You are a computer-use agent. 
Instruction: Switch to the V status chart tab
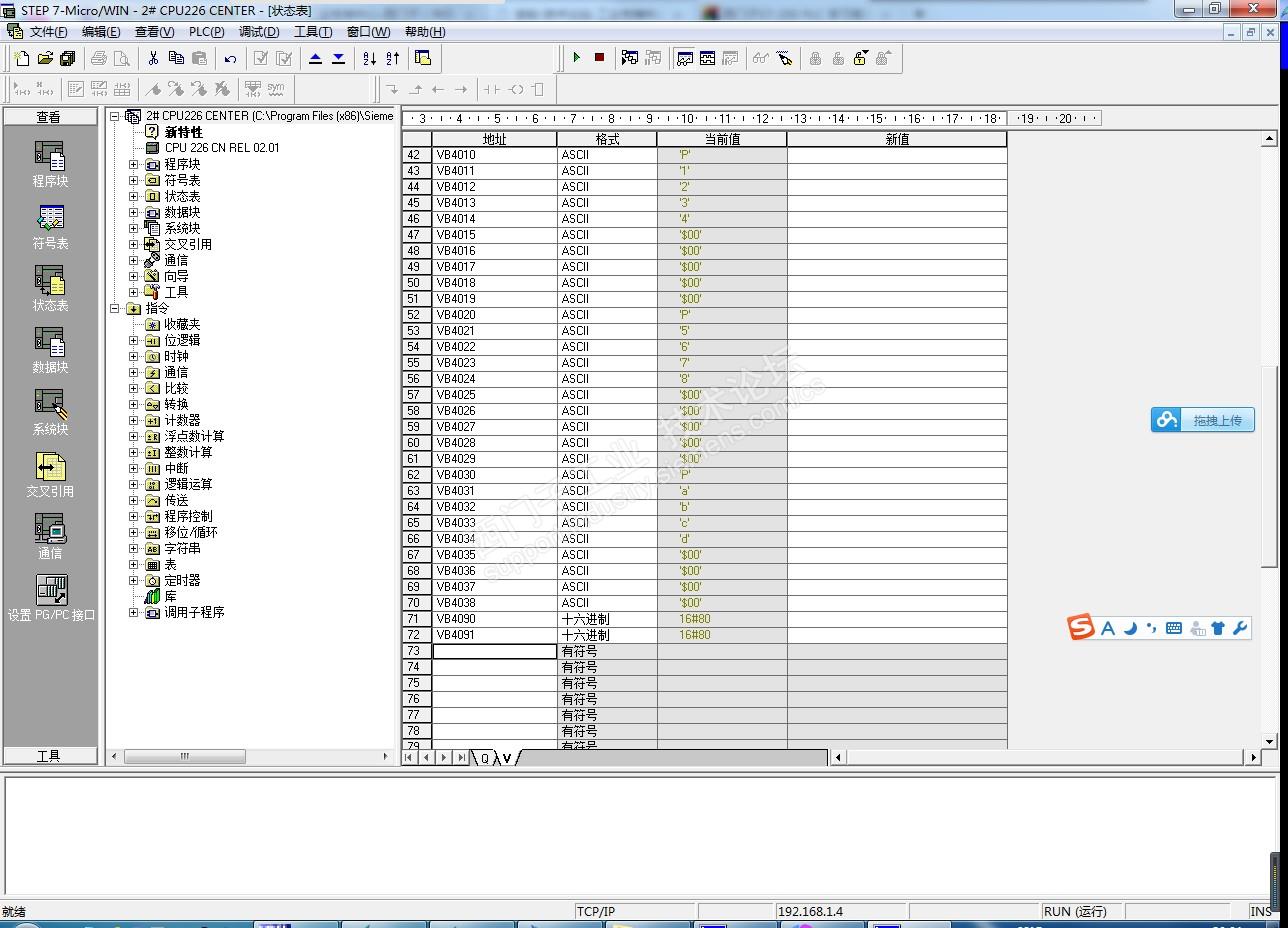pos(507,758)
